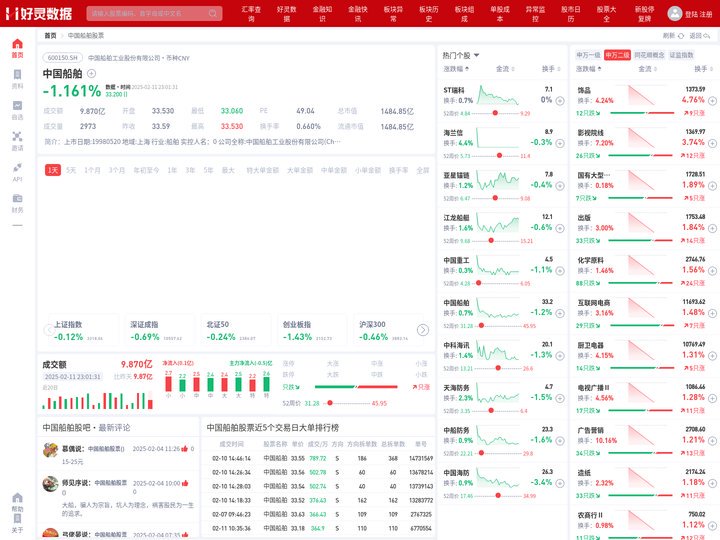Open the 帮助 help icon at sidebar bottom
Viewport: 720px width, 540px height.
(17, 497)
